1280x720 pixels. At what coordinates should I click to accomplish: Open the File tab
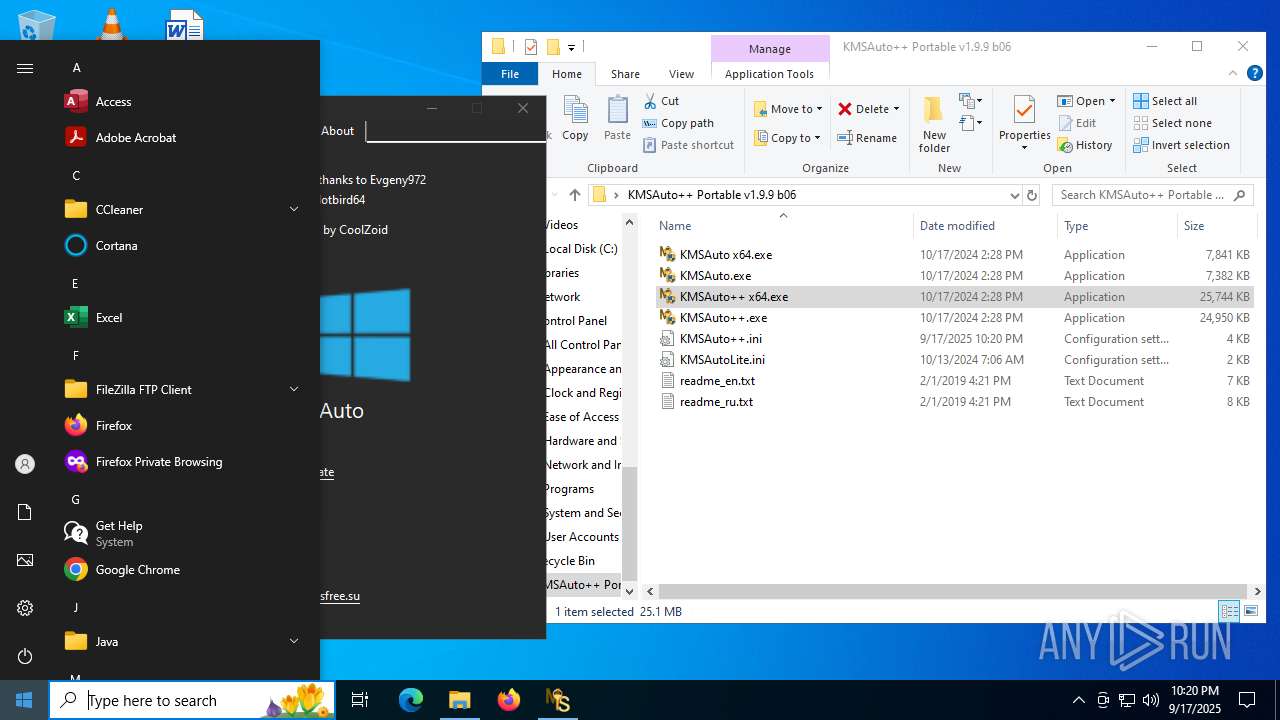click(x=510, y=74)
